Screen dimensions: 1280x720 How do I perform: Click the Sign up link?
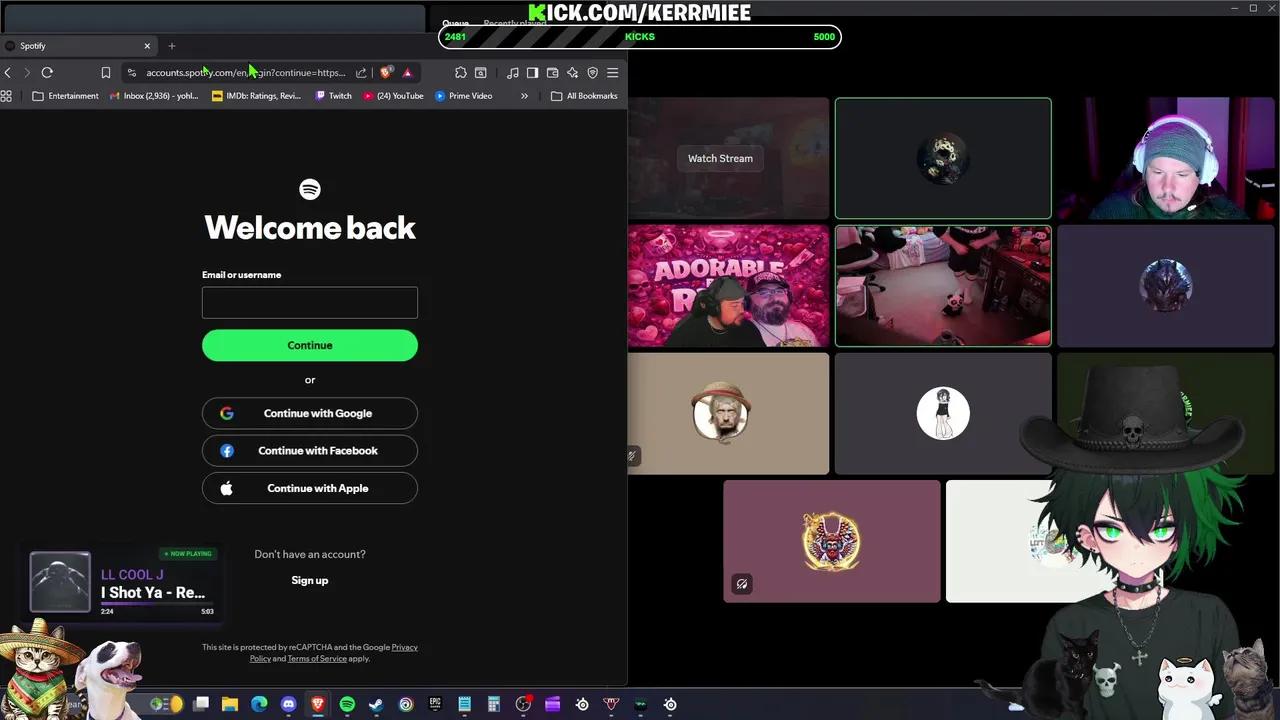pos(310,580)
